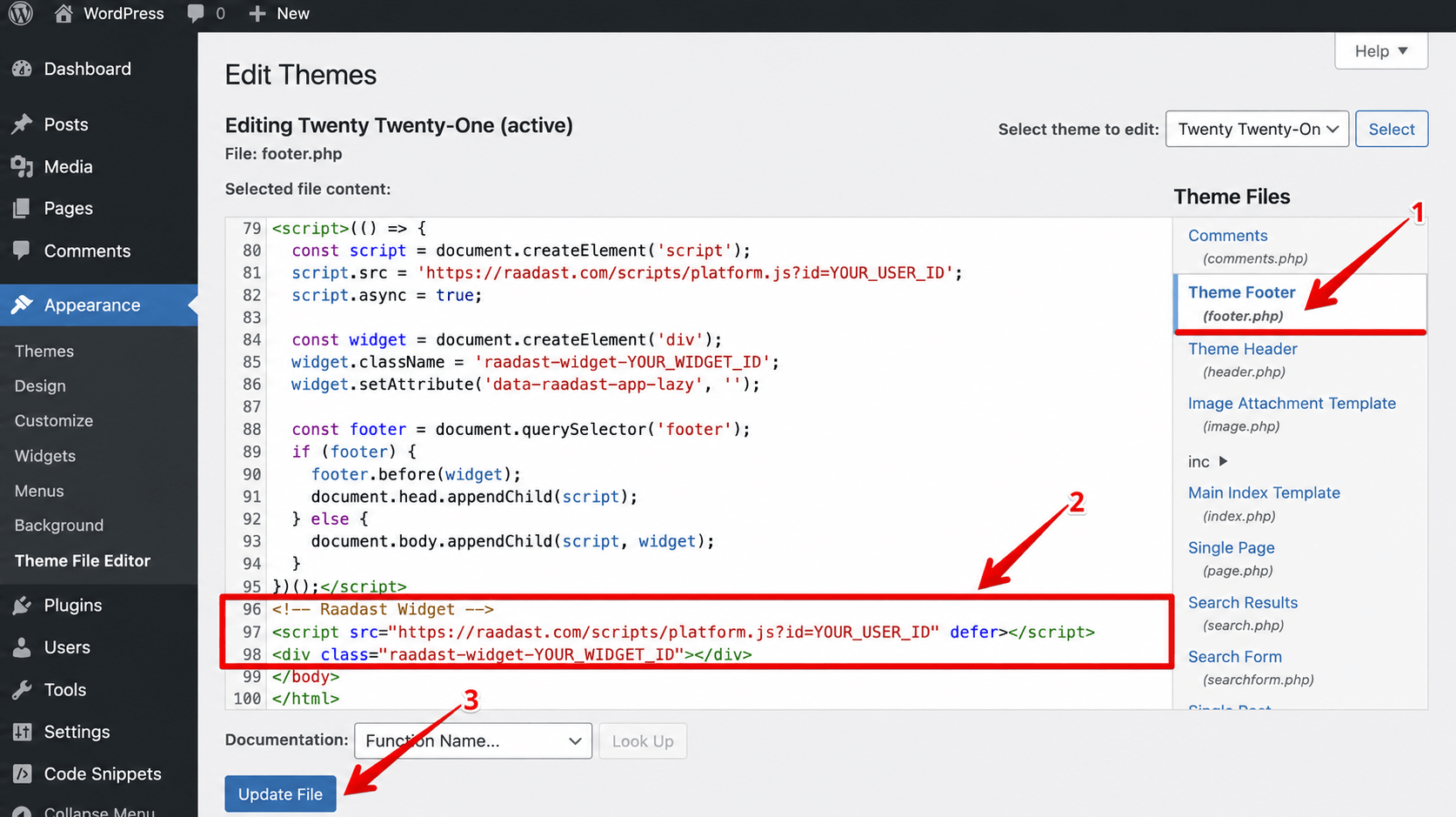Open the Code Snippets menu
Image resolution: width=1456 pixels, height=817 pixels.
pos(103,773)
